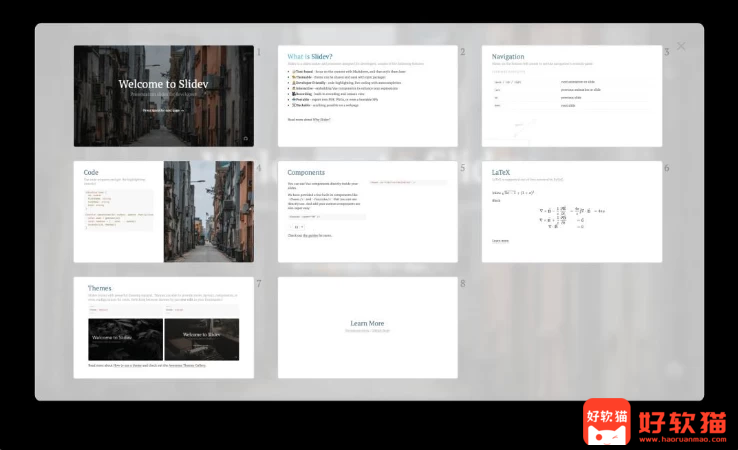Go to the Code slide thumbnail
This screenshot has width=738, height=450.
click(x=164, y=212)
